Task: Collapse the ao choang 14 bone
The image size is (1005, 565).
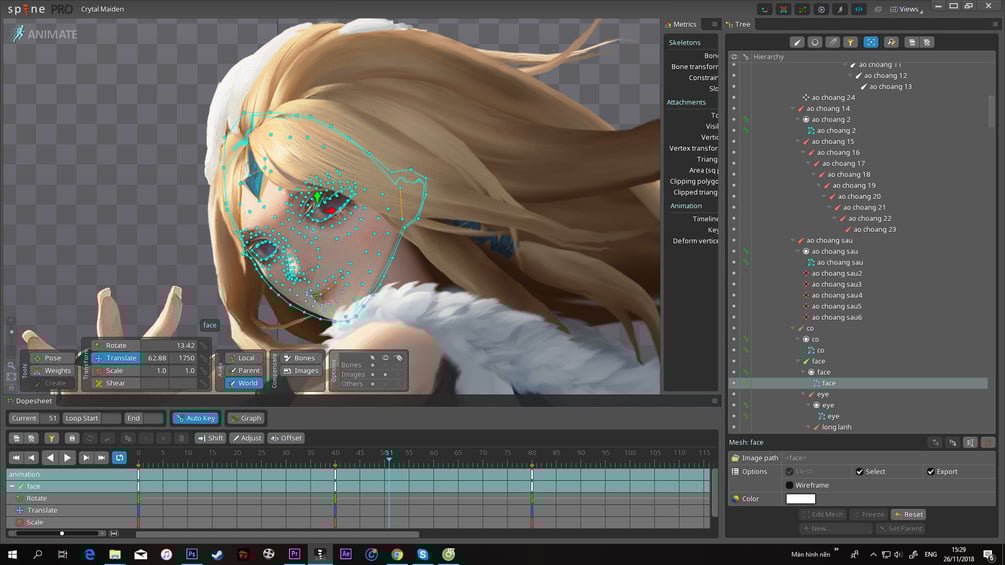Action: [793, 109]
